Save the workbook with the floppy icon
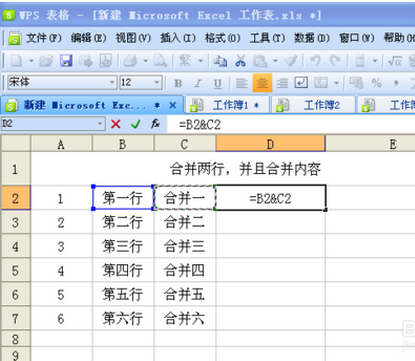This screenshot has height=361, width=415. tap(66, 61)
